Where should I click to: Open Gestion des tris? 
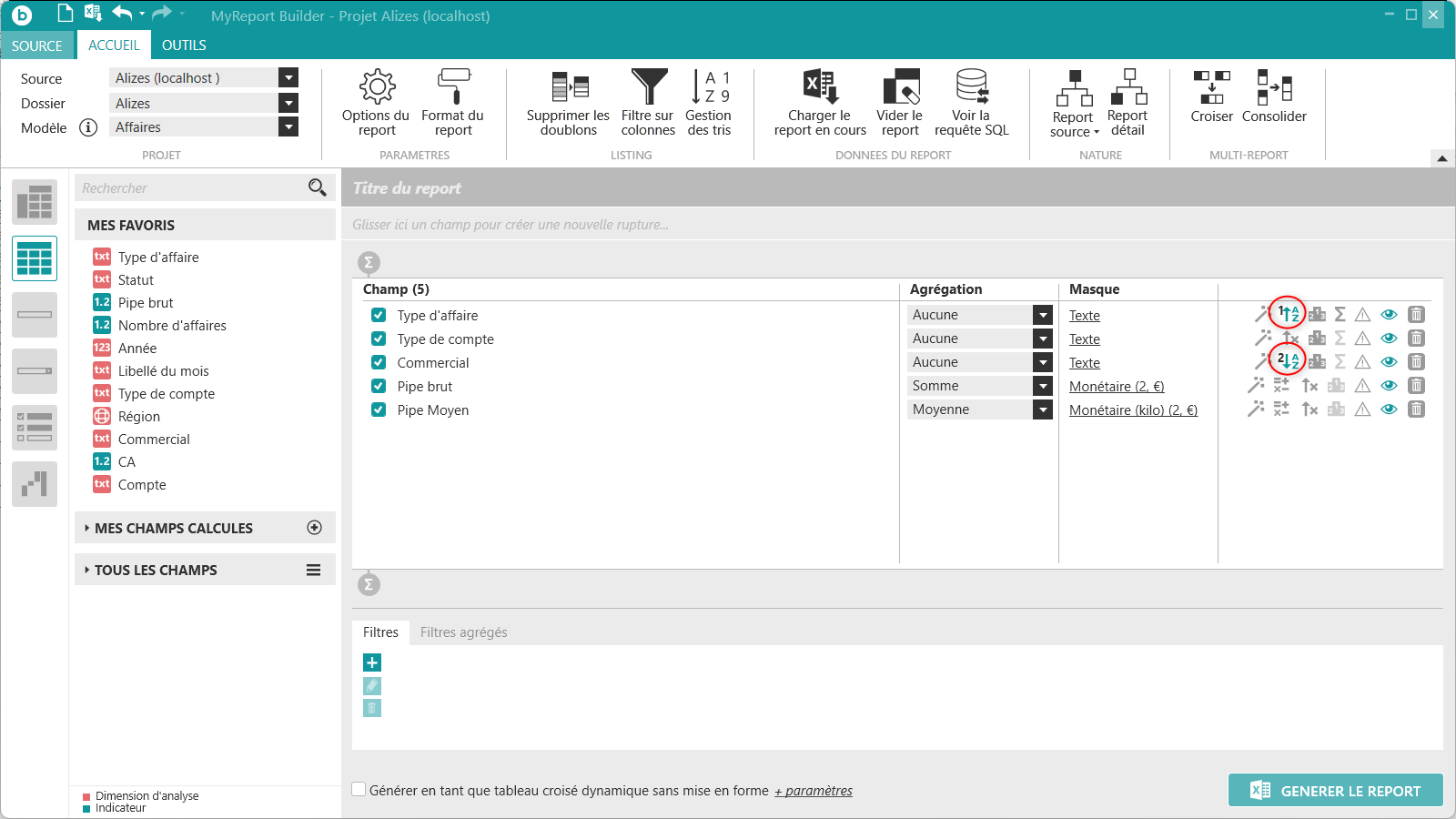coord(708,102)
